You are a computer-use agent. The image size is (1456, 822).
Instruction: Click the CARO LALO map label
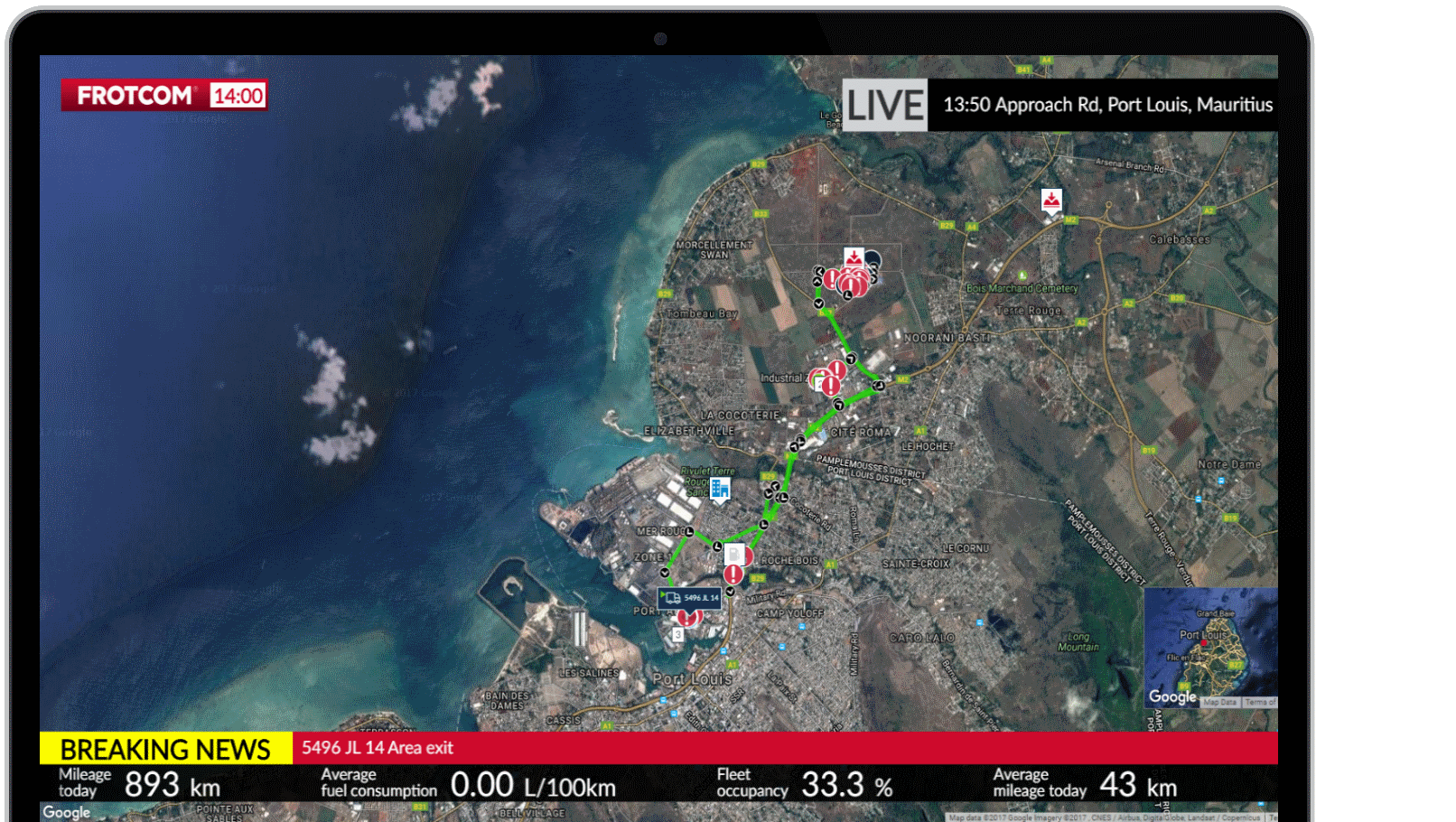click(921, 638)
